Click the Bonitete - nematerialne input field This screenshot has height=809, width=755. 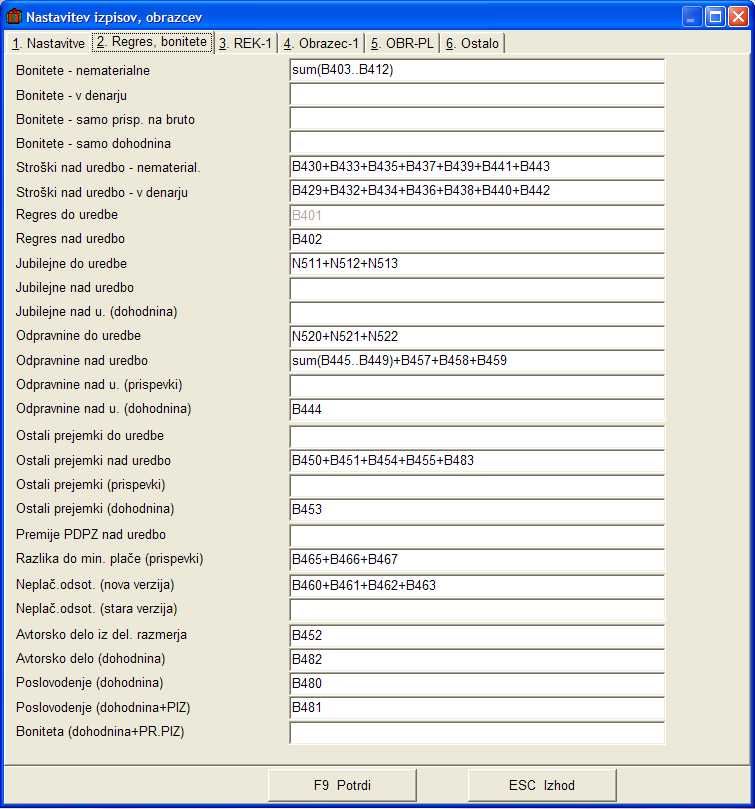[x=476, y=71]
